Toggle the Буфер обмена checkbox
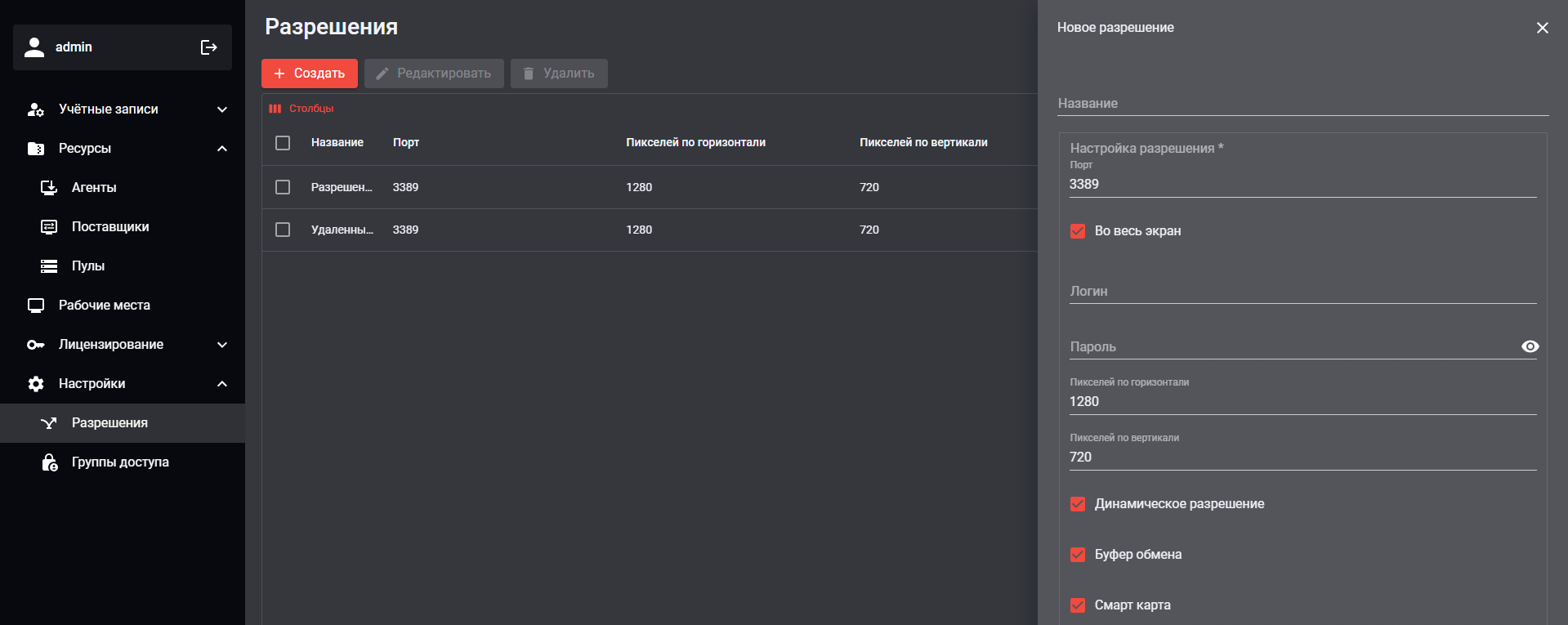 click(x=1078, y=555)
